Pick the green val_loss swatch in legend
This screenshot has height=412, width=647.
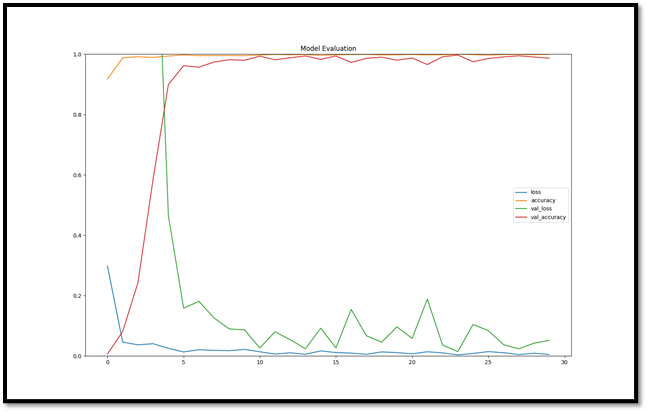pos(520,208)
